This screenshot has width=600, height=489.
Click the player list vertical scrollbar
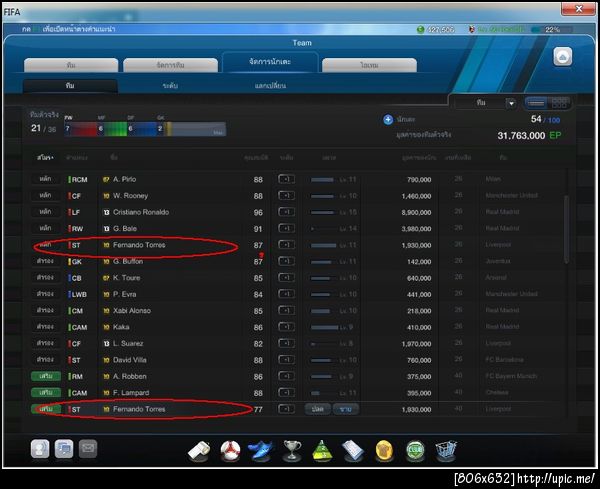(566, 230)
